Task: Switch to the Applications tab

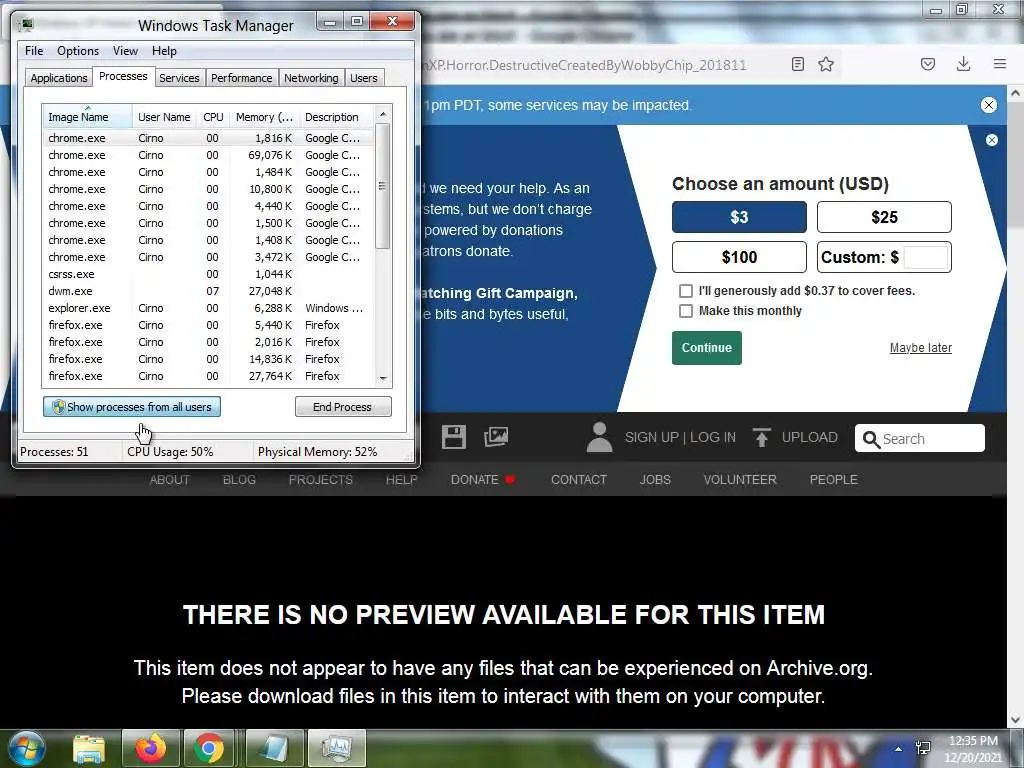Action: tap(59, 78)
